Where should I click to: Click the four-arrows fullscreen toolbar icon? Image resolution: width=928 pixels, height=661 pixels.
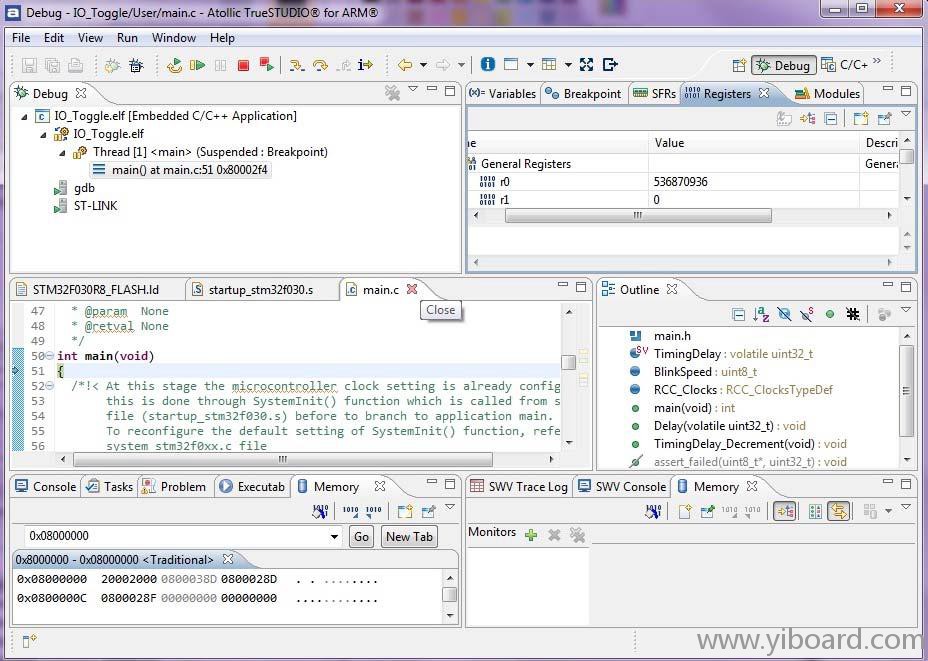(x=586, y=65)
